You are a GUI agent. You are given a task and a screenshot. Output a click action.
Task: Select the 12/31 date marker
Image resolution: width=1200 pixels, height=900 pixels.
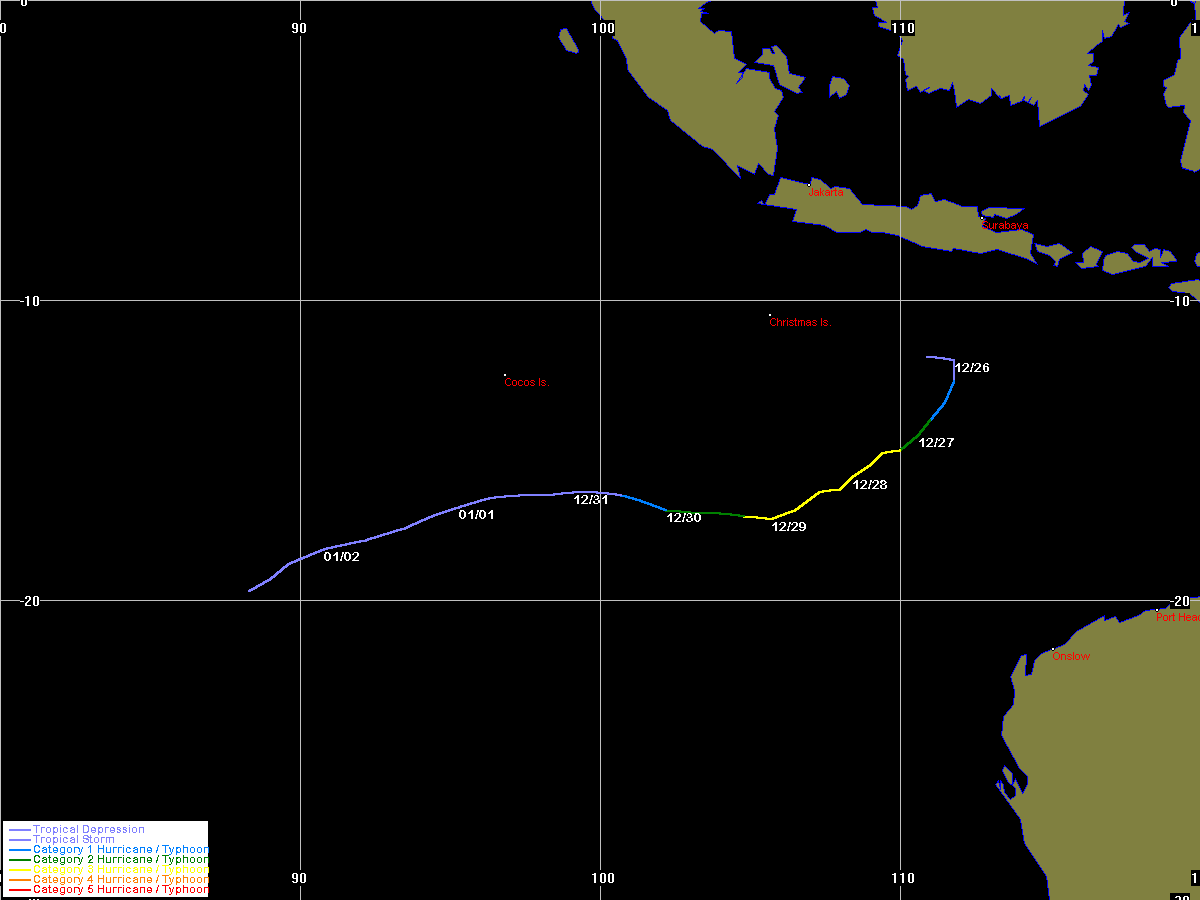(x=591, y=500)
